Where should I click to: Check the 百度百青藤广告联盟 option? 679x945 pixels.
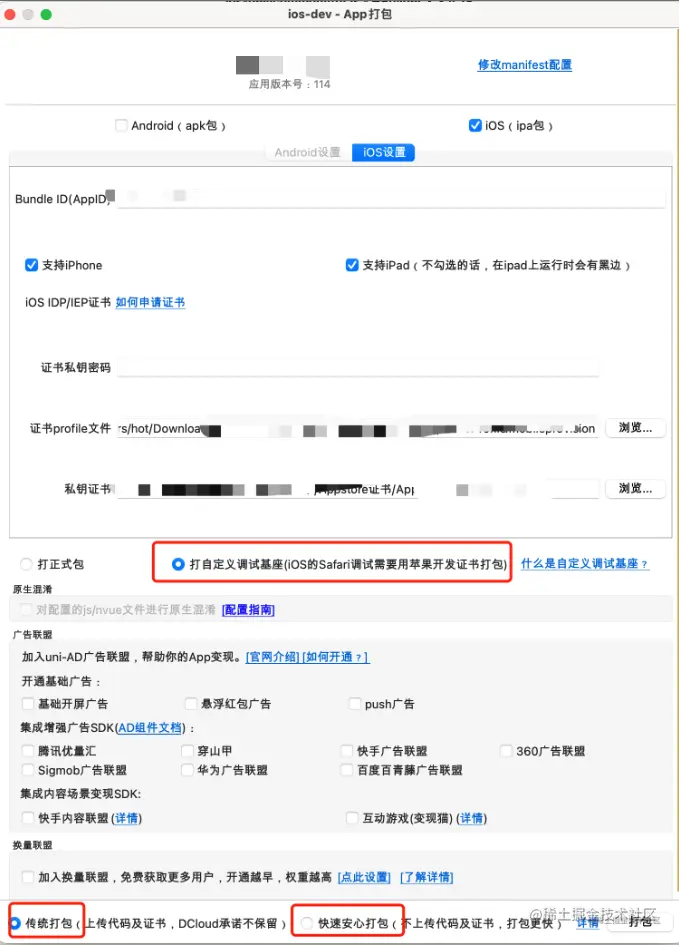tap(347, 770)
